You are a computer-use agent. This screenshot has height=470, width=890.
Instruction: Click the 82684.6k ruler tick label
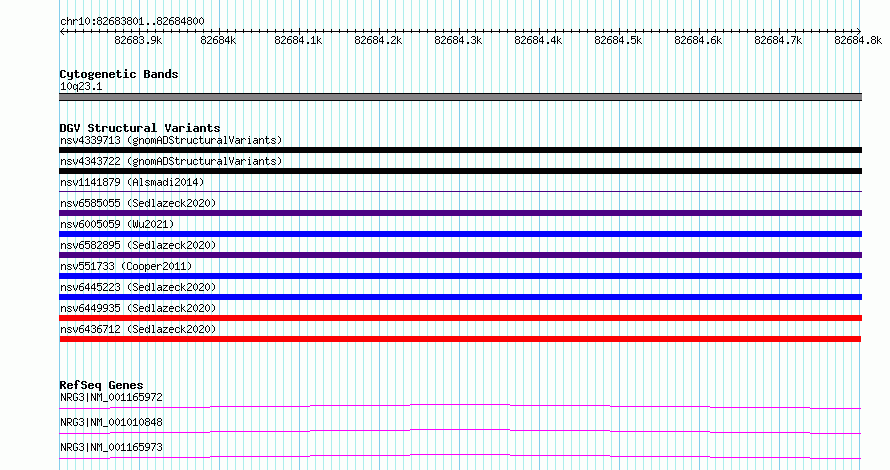pos(698,40)
